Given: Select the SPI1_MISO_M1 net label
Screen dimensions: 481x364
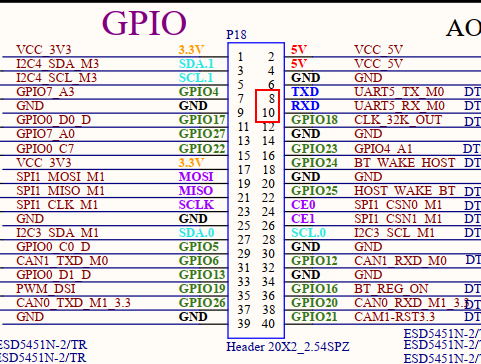Looking at the screenshot, I should pyautogui.click(x=61, y=190).
